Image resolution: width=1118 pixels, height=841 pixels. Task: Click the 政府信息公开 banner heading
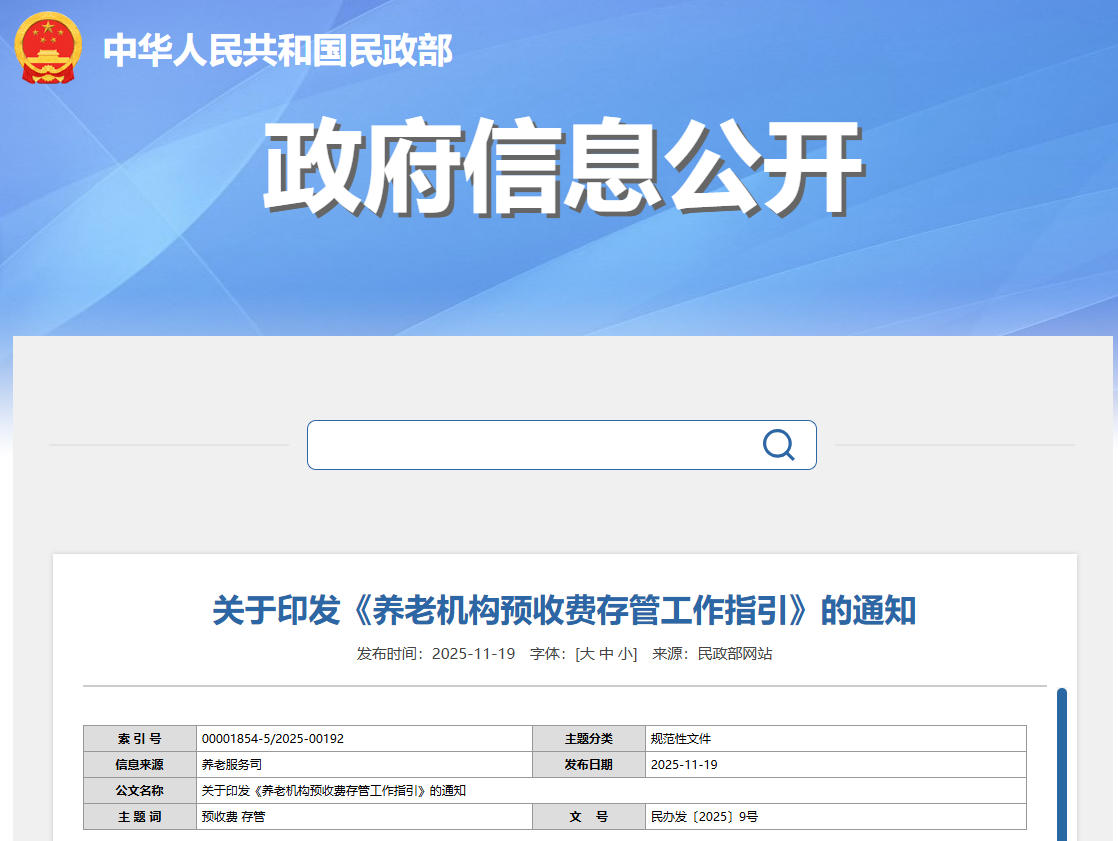(563, 168)
